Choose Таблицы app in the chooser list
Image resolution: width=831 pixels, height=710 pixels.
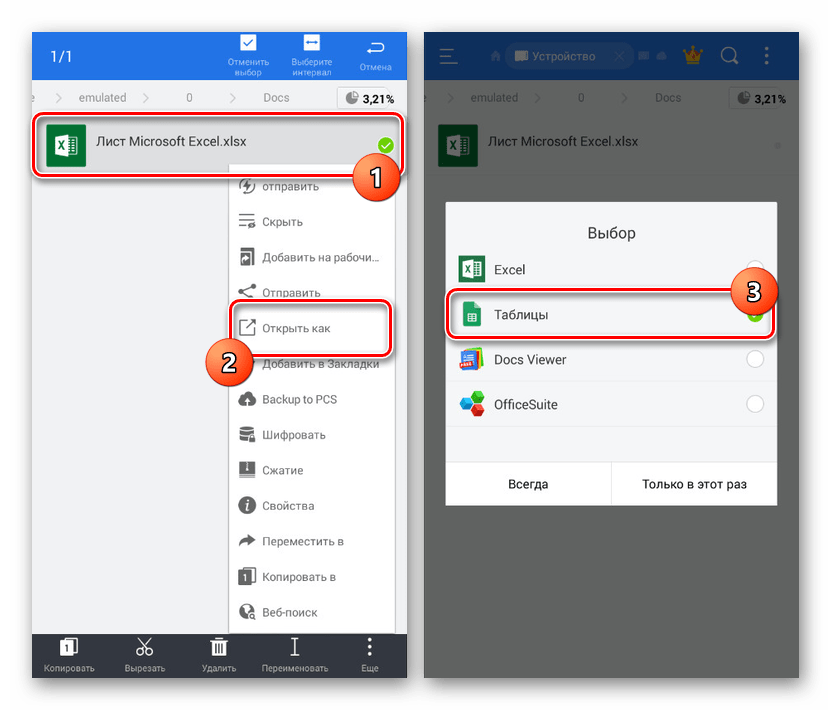pyautogui.click(x=600, y=315)
